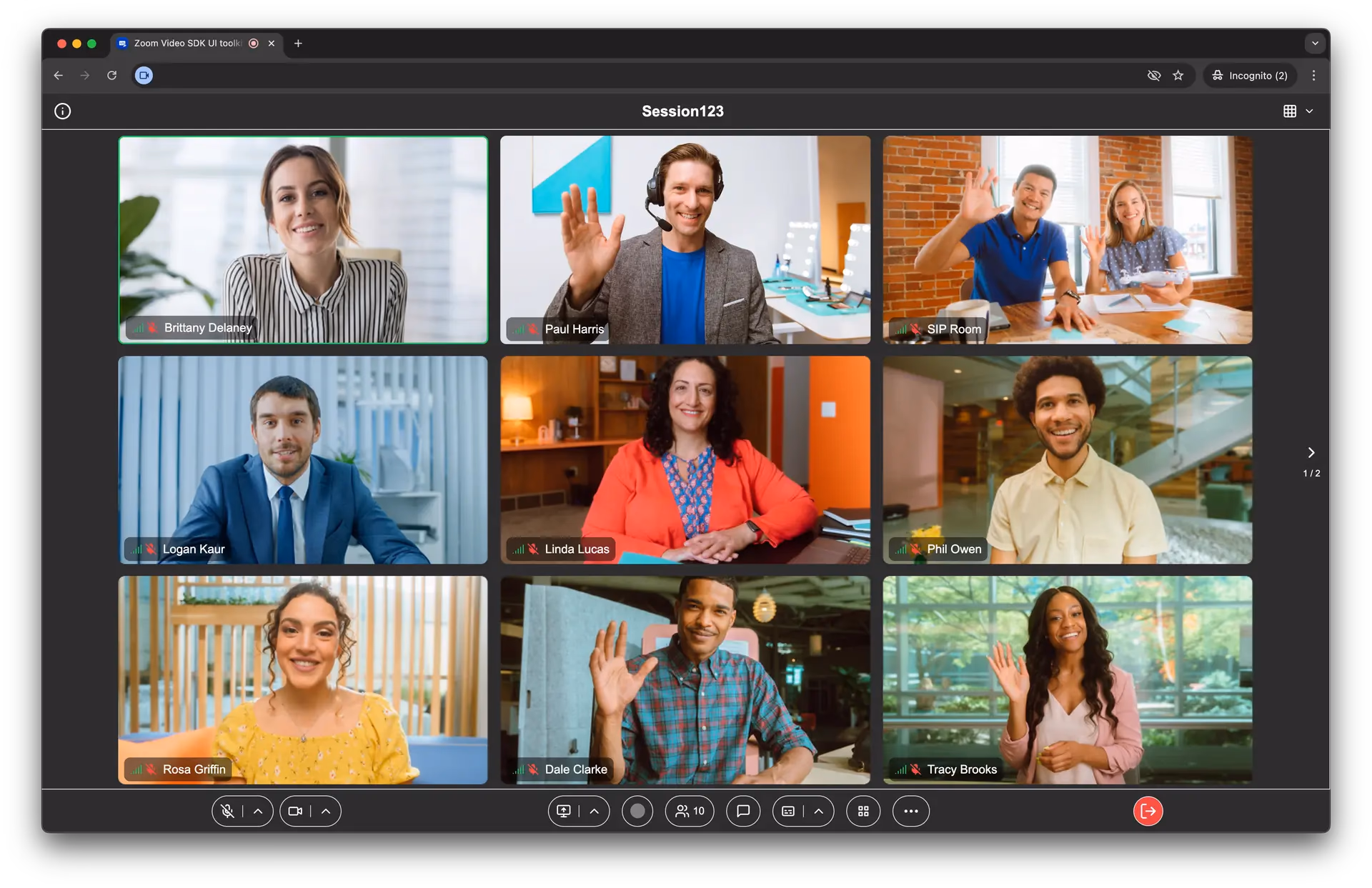
Task: Start a recording
Action: [637, 811]
